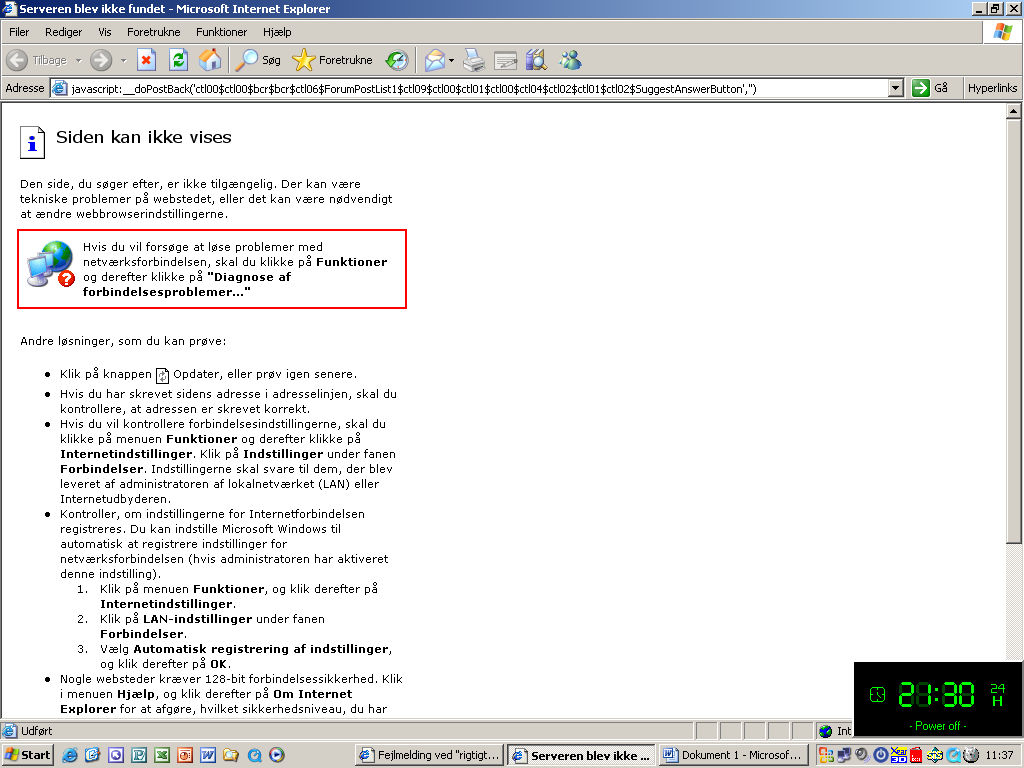Click the Forward arrow button
The height and width of the screenshot is (768, 1024).
coord(101,60)
